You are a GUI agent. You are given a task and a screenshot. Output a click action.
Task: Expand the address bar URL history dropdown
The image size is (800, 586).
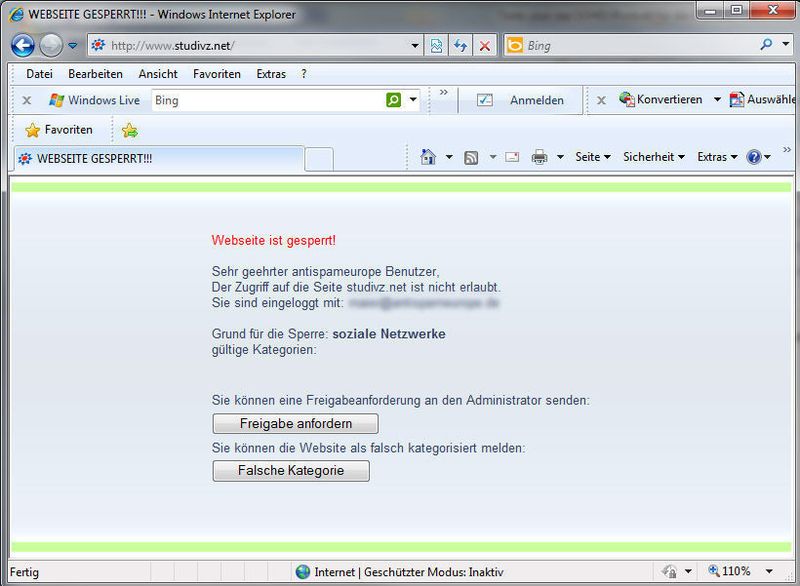click(415, 46)
